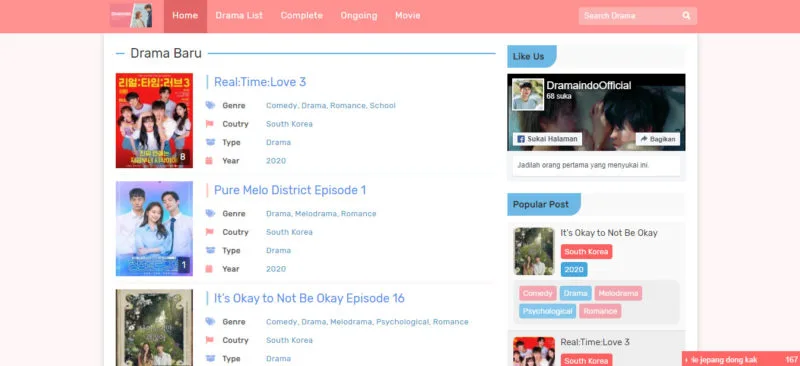The image size is (800, 366).
Task: Open the Movie section
Action: click(408, 16)
